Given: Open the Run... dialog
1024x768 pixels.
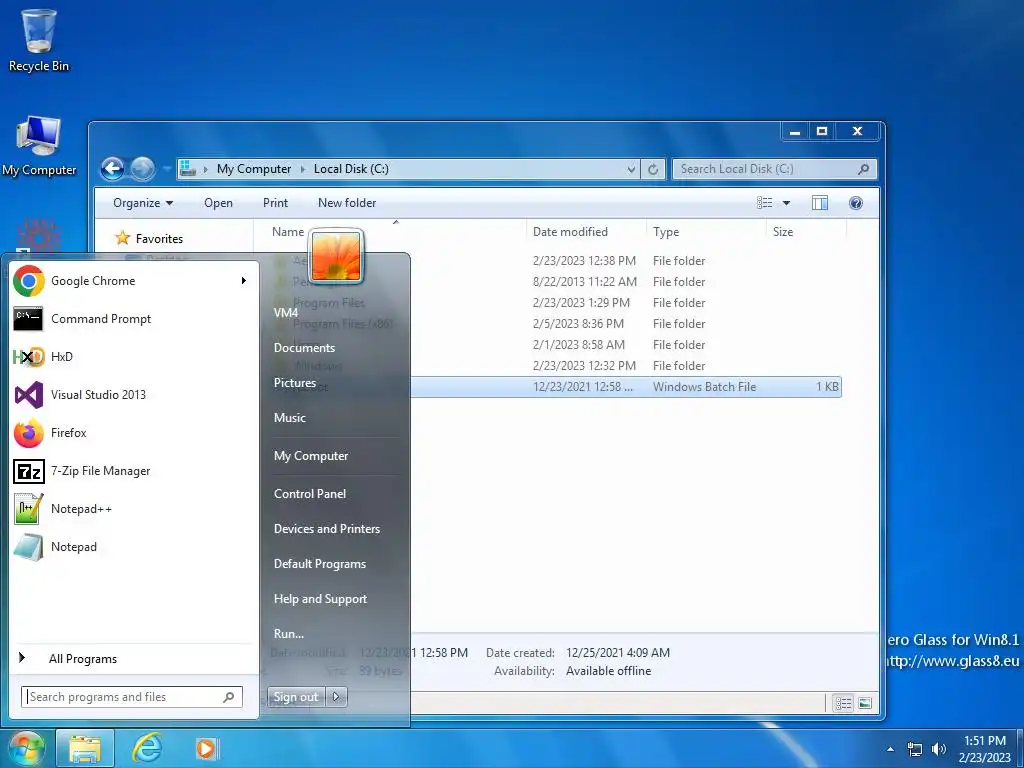Looking at the screenshot, I should [x=289, y=633].
